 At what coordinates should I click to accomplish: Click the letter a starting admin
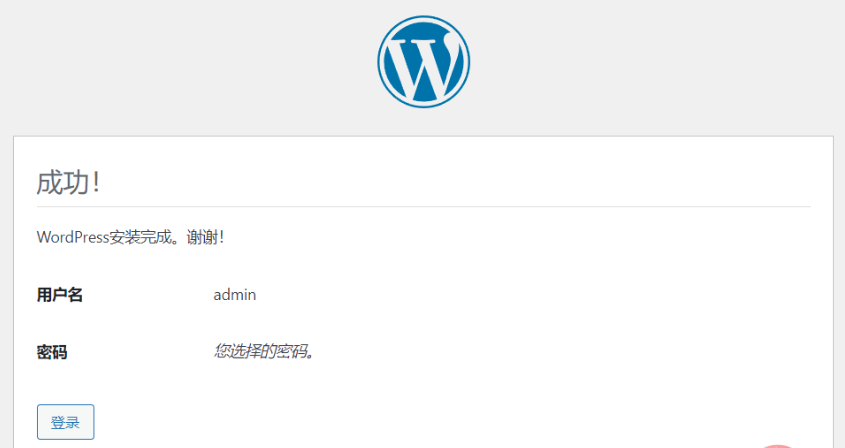click(218, 295)
